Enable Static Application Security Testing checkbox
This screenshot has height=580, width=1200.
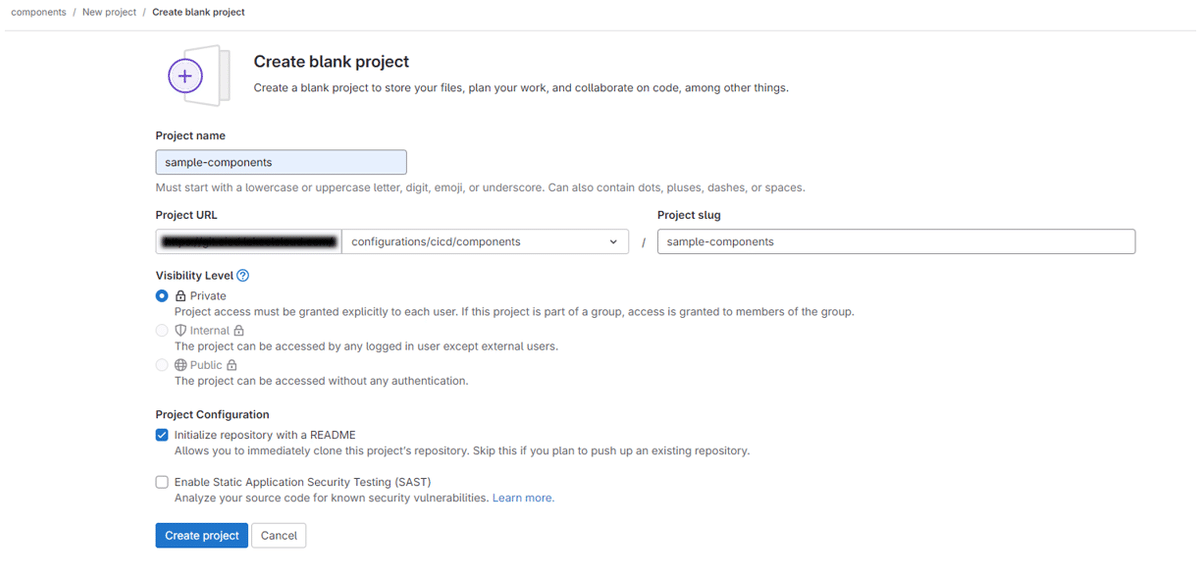(x=162, y=482)
